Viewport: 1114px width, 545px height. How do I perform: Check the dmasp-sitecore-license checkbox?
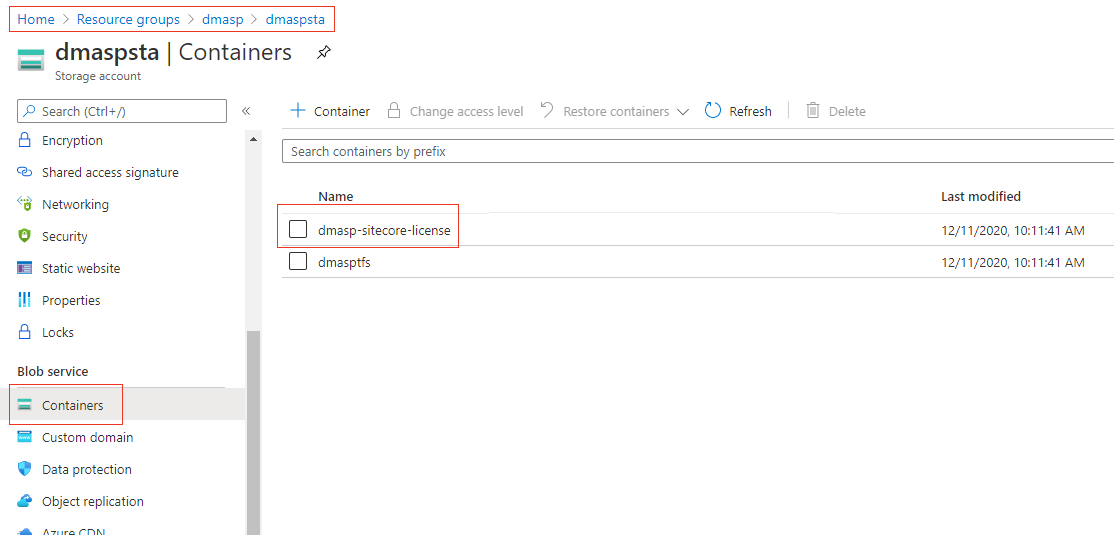[x=298, y=229]
